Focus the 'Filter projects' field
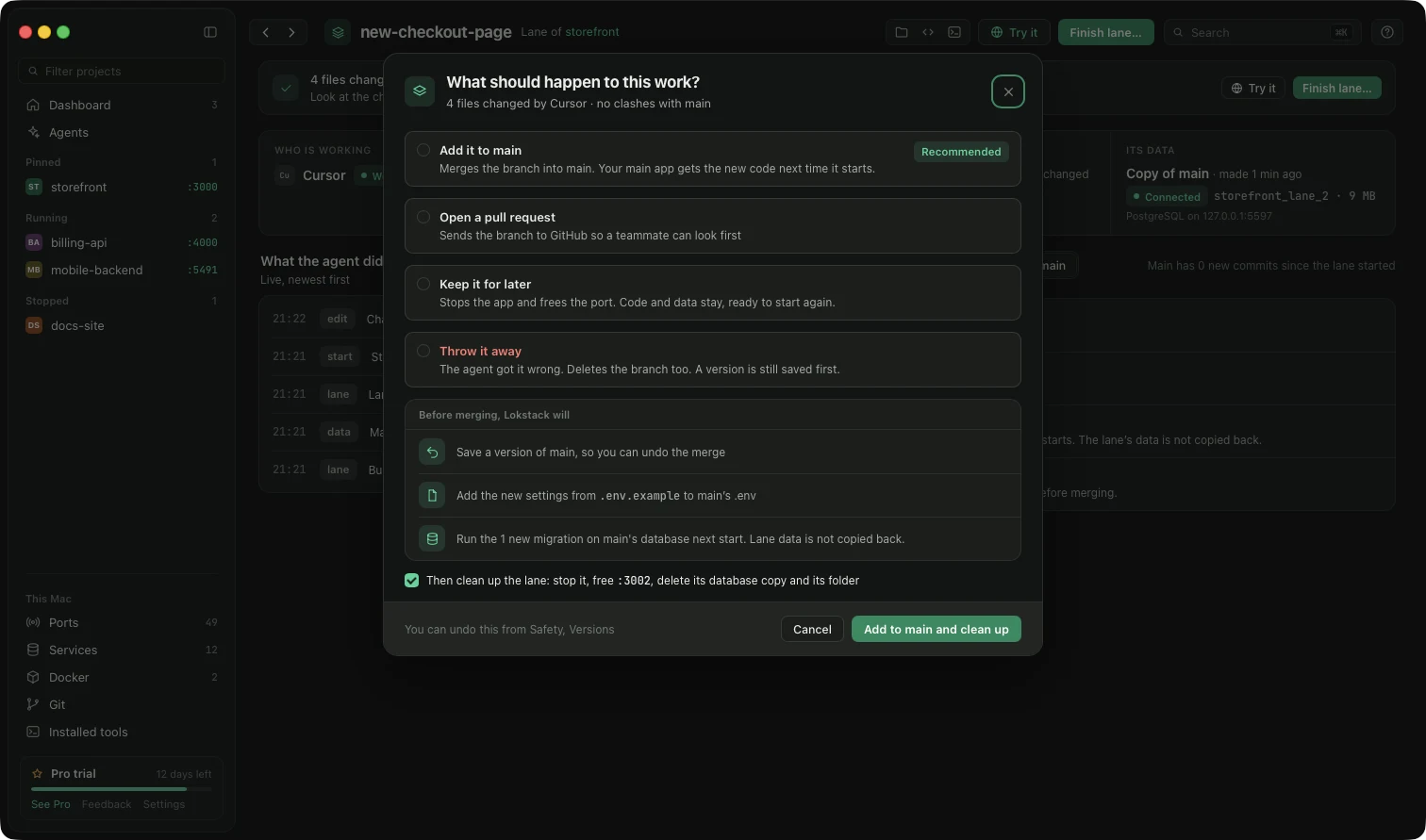This screenshot has width=1426, height=840. [x=122, y=71]
